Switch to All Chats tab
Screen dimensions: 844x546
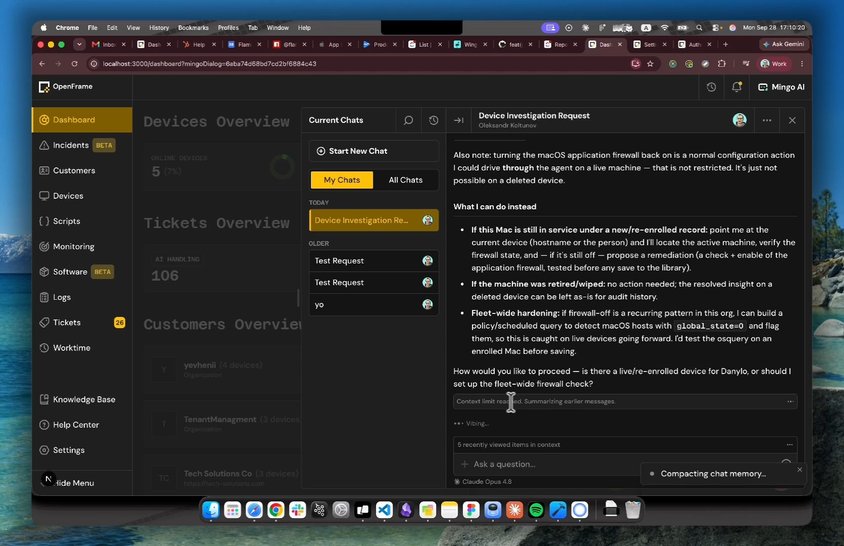click(405, 180)
